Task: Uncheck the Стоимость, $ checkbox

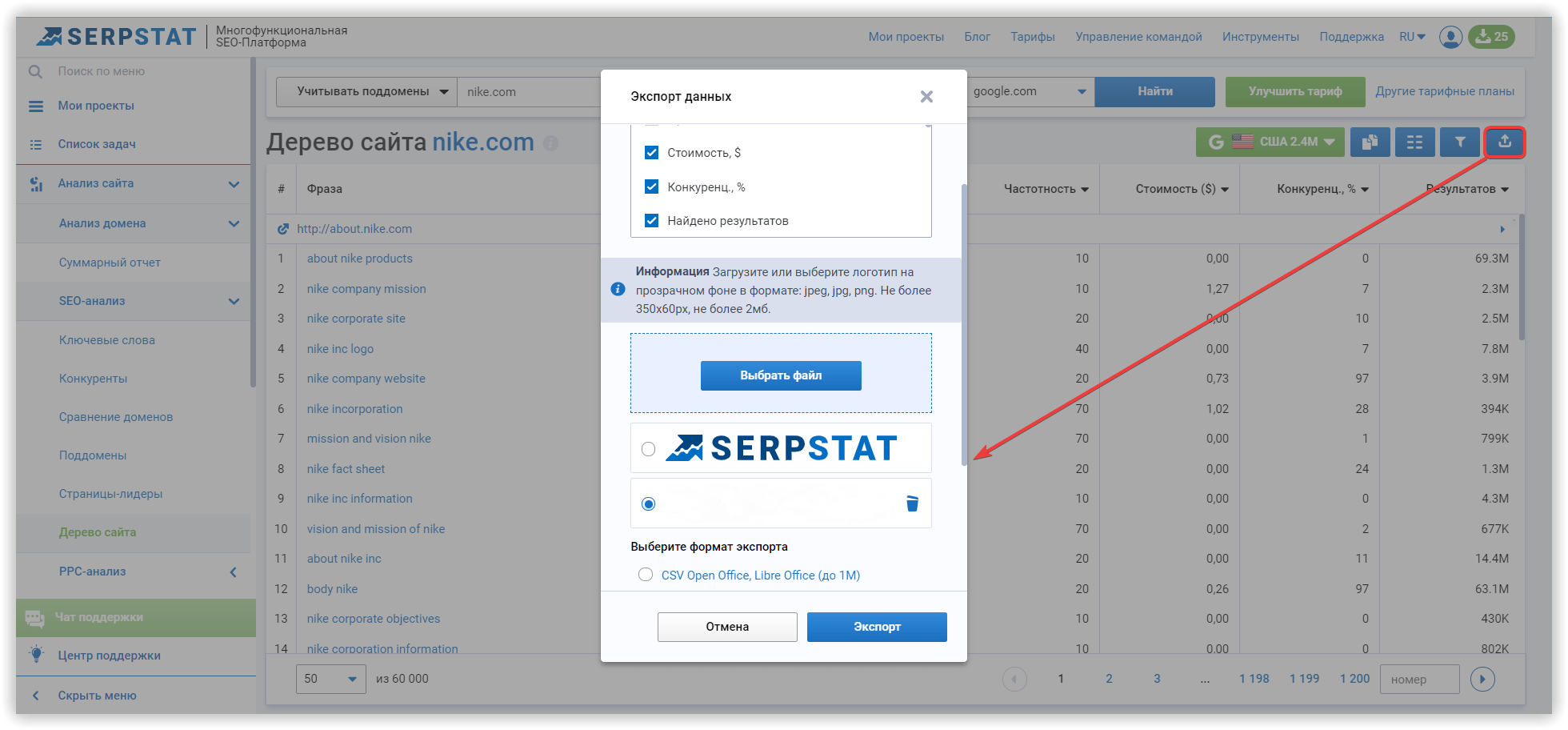Action: 651,152
